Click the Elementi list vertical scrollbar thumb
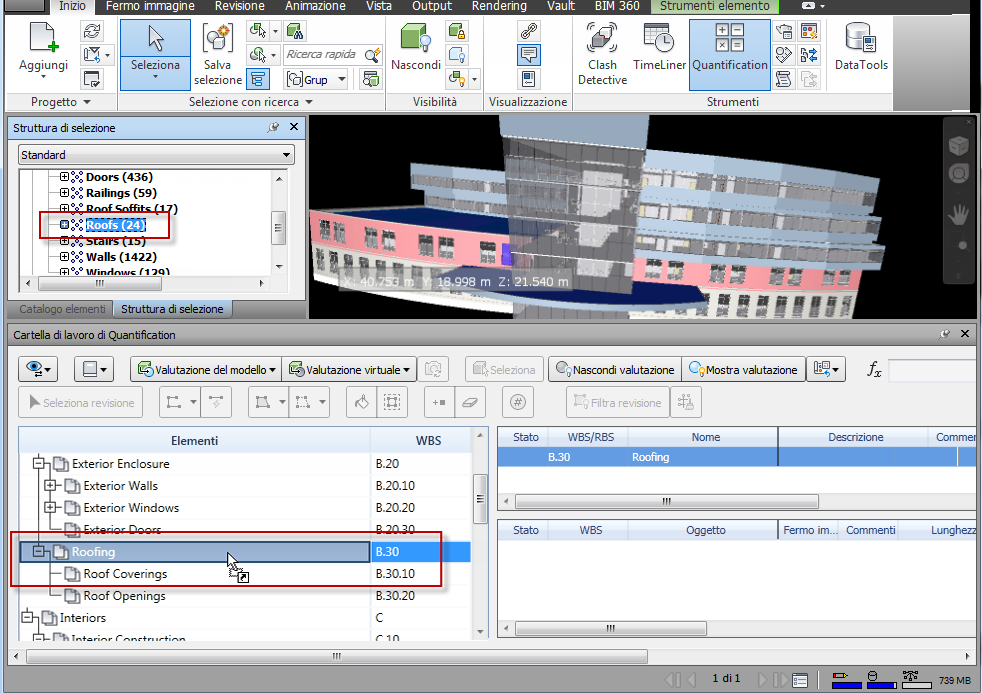Screen dimensions: 982x693 480,499
